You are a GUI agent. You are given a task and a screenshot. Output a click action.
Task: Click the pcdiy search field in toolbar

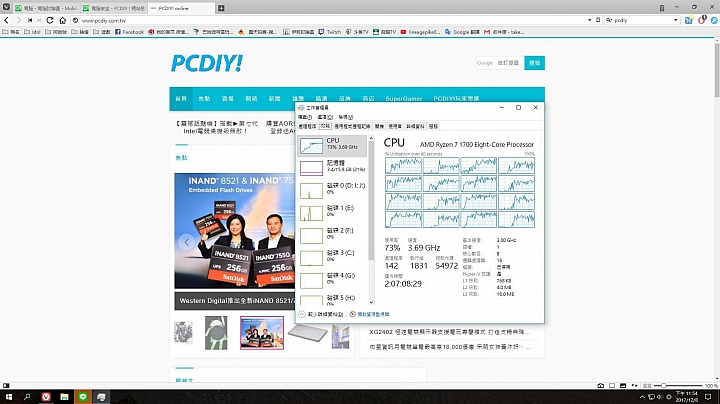(642, 20)
